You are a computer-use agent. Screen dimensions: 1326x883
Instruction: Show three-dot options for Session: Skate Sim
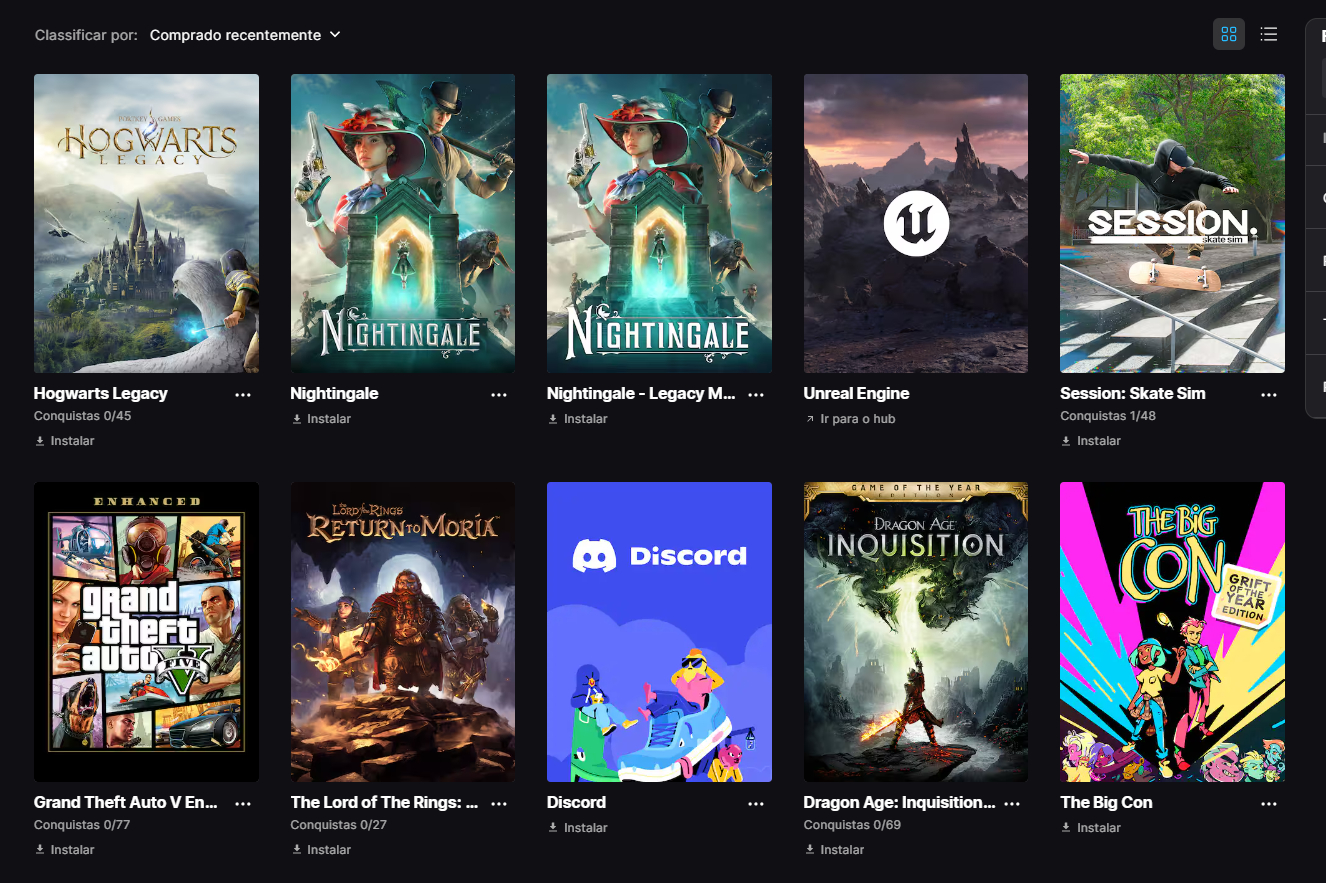1269,395
